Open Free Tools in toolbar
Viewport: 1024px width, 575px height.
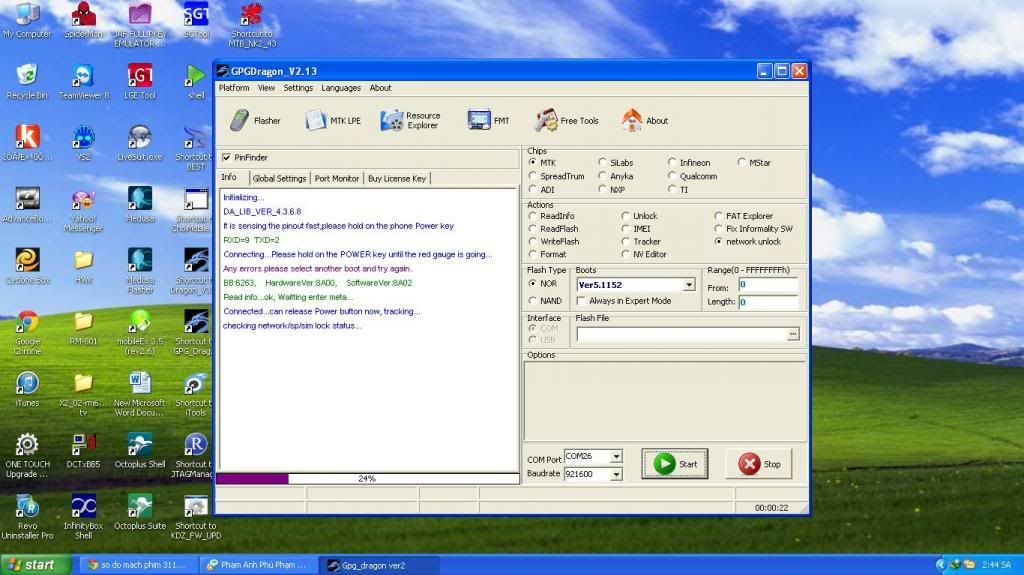tap(566, 121)
